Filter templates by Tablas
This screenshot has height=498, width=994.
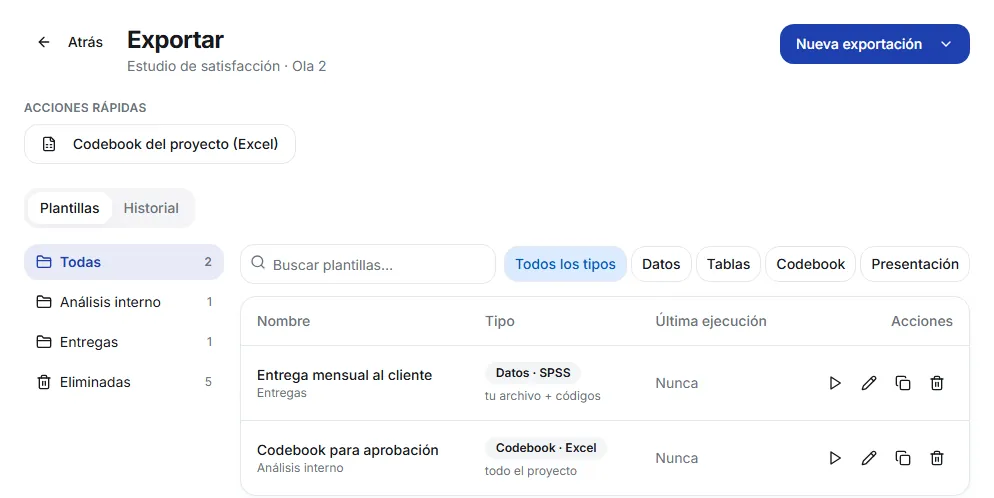pyautogui.click(x=728, y=264)
